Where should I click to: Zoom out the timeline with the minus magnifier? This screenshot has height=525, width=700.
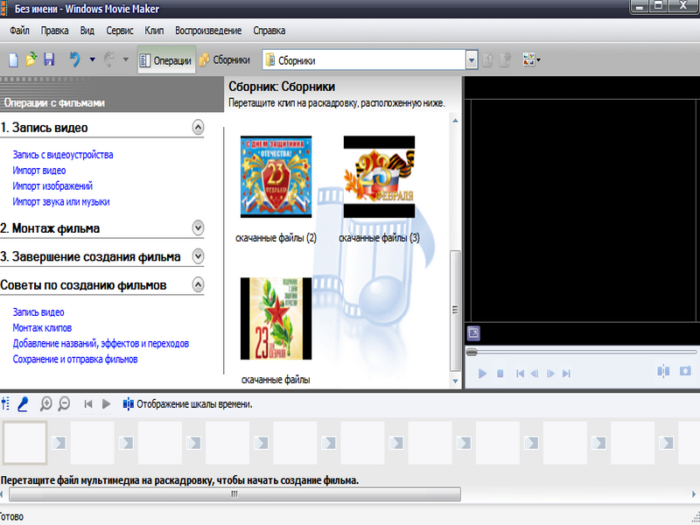click(64, 404)
